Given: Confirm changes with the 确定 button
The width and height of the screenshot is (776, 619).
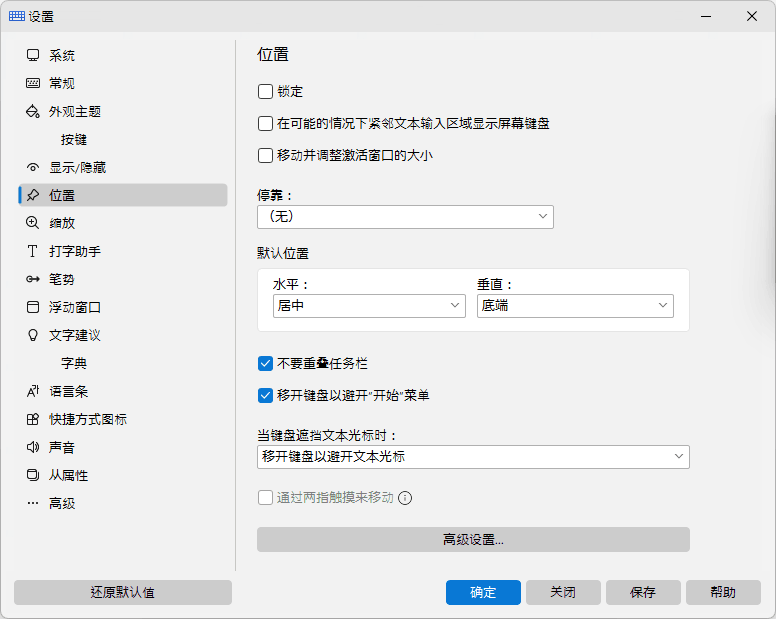Looking at the screenshot, I should [x=483, y=592].
